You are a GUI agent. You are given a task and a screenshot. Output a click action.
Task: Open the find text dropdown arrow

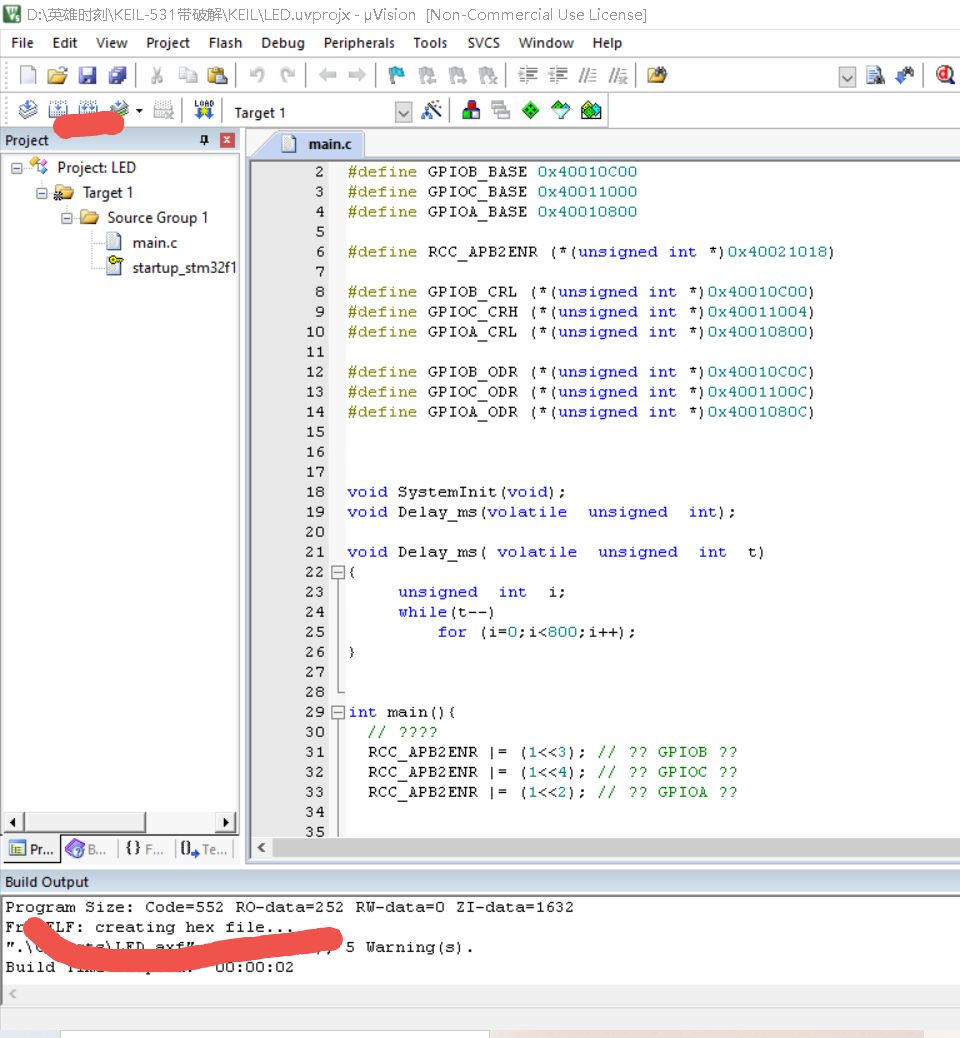pos(847,76)
